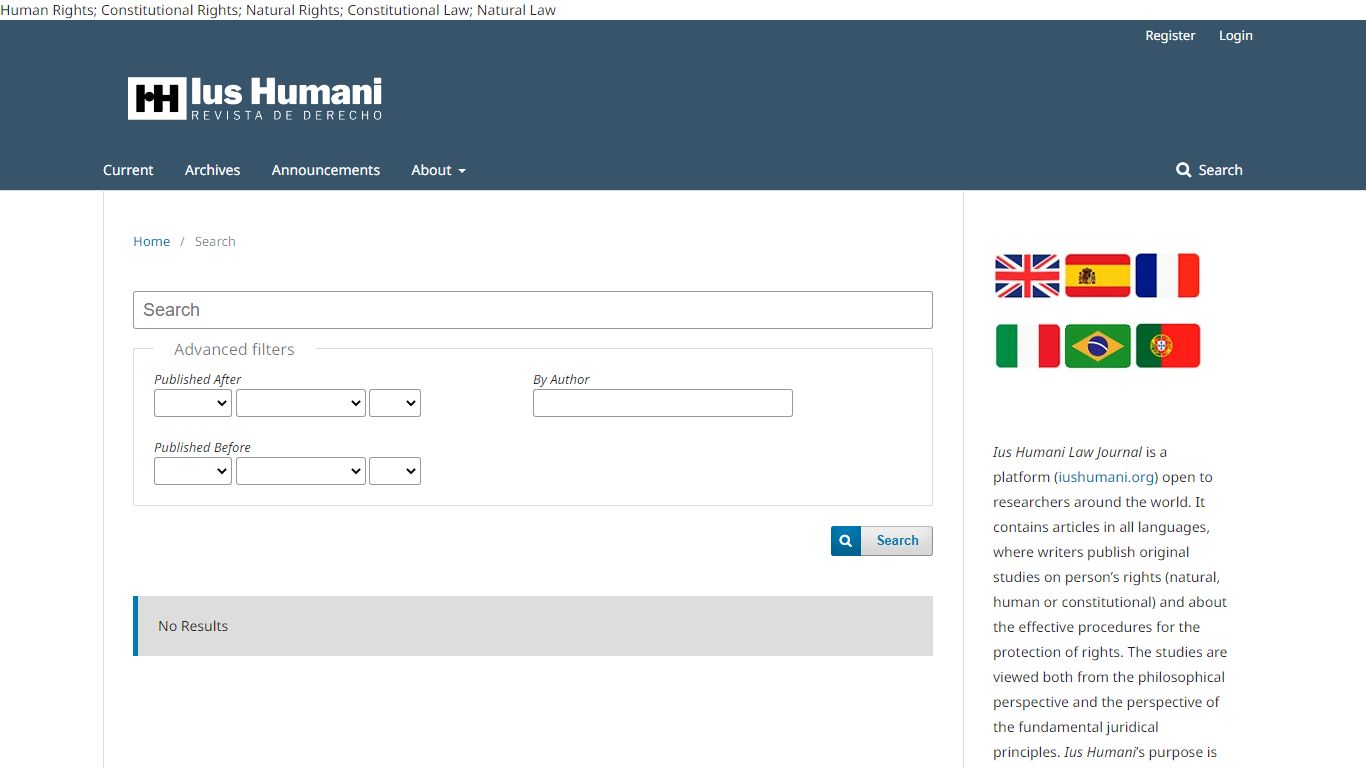Open the Announcements page
The width and height of the screenshot is (1366, 768).
[326, 170]
